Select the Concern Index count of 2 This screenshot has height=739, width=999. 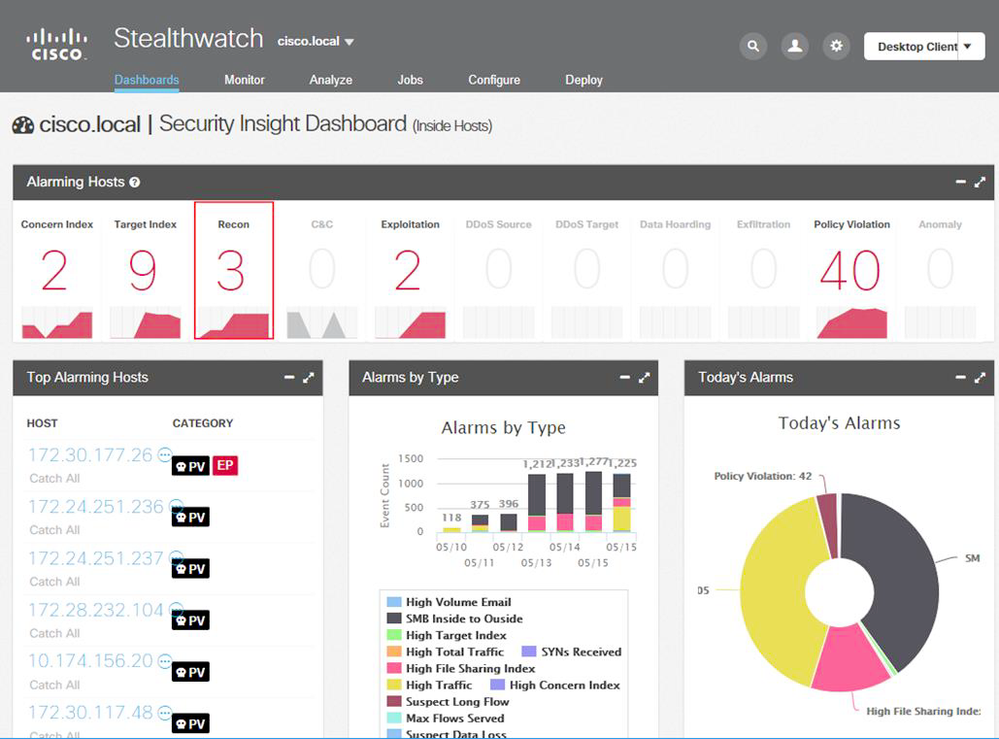55,271
